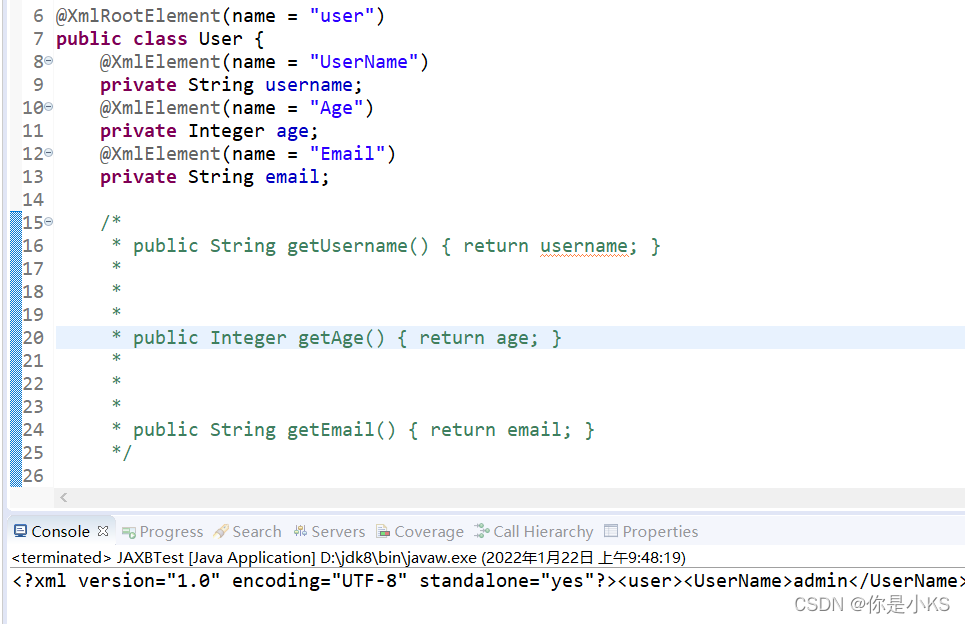Click the horizontal scrollbar left arrow

pyautogui.click(x=63, y=497)
